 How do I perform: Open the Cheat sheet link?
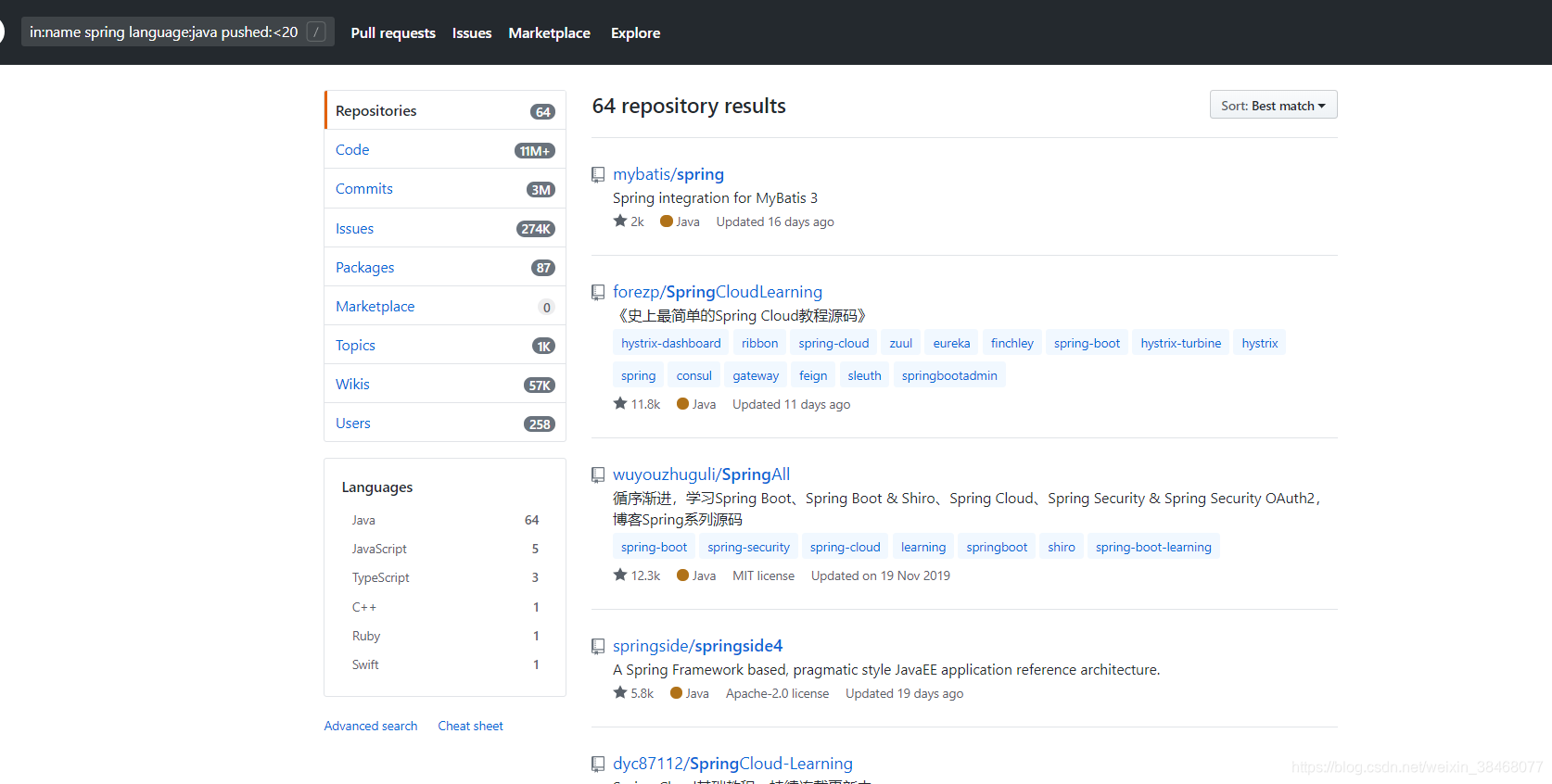pos(470,726)
